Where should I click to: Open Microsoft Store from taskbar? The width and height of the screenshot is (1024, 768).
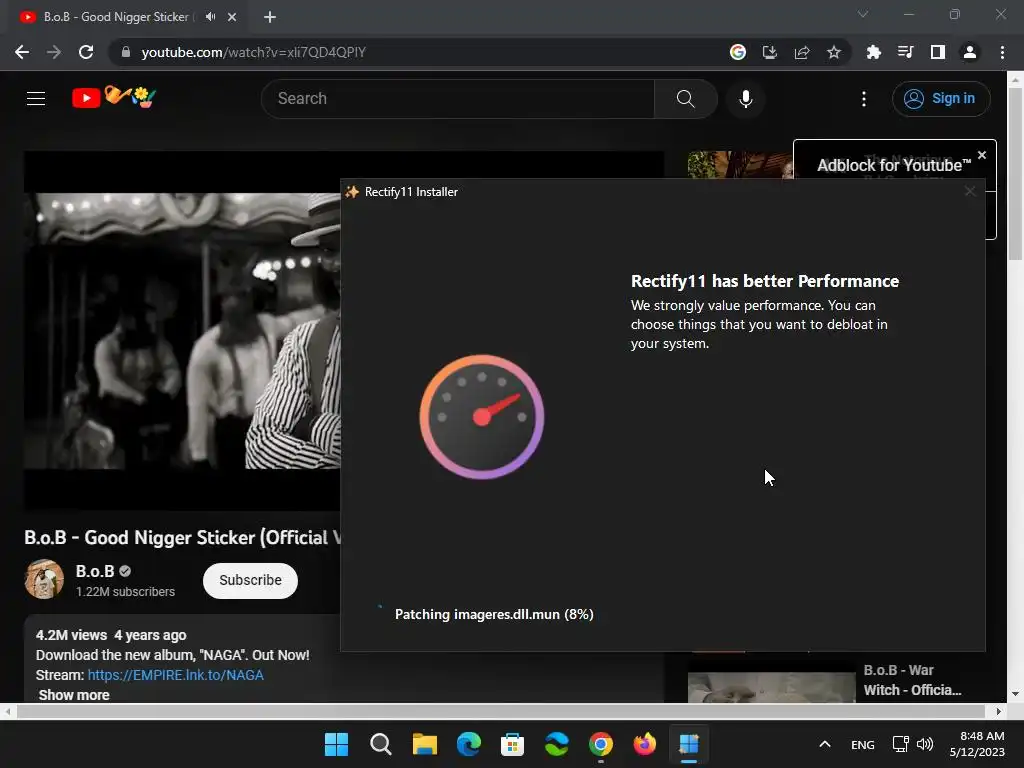(513, 744)
